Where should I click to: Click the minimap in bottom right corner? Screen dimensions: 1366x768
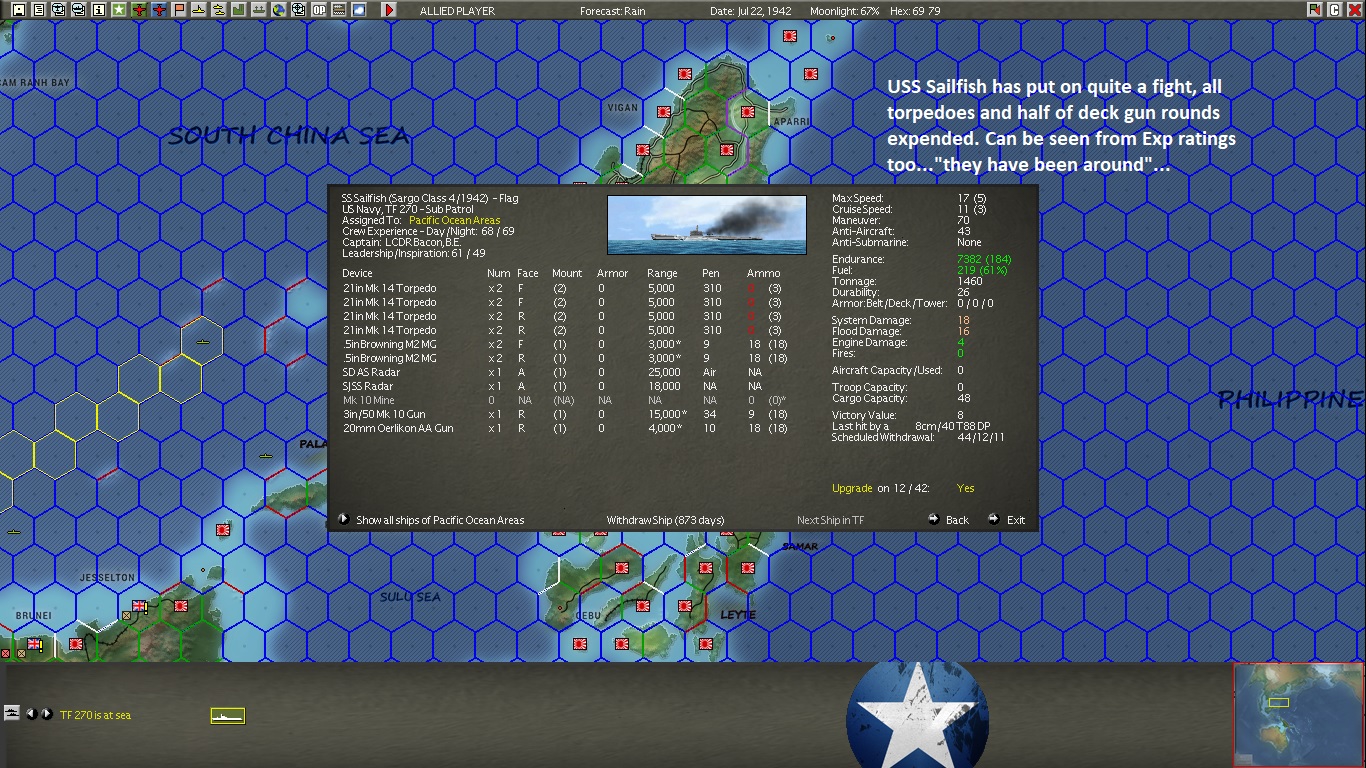(1298, 714)
